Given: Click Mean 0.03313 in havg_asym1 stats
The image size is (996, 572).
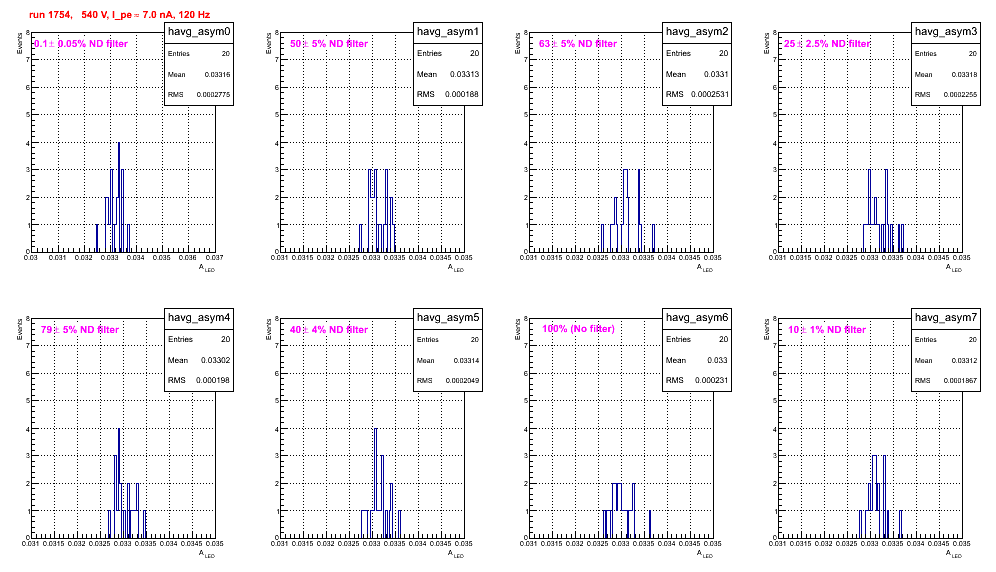Looking at the screenshot, I should [448, 74].
